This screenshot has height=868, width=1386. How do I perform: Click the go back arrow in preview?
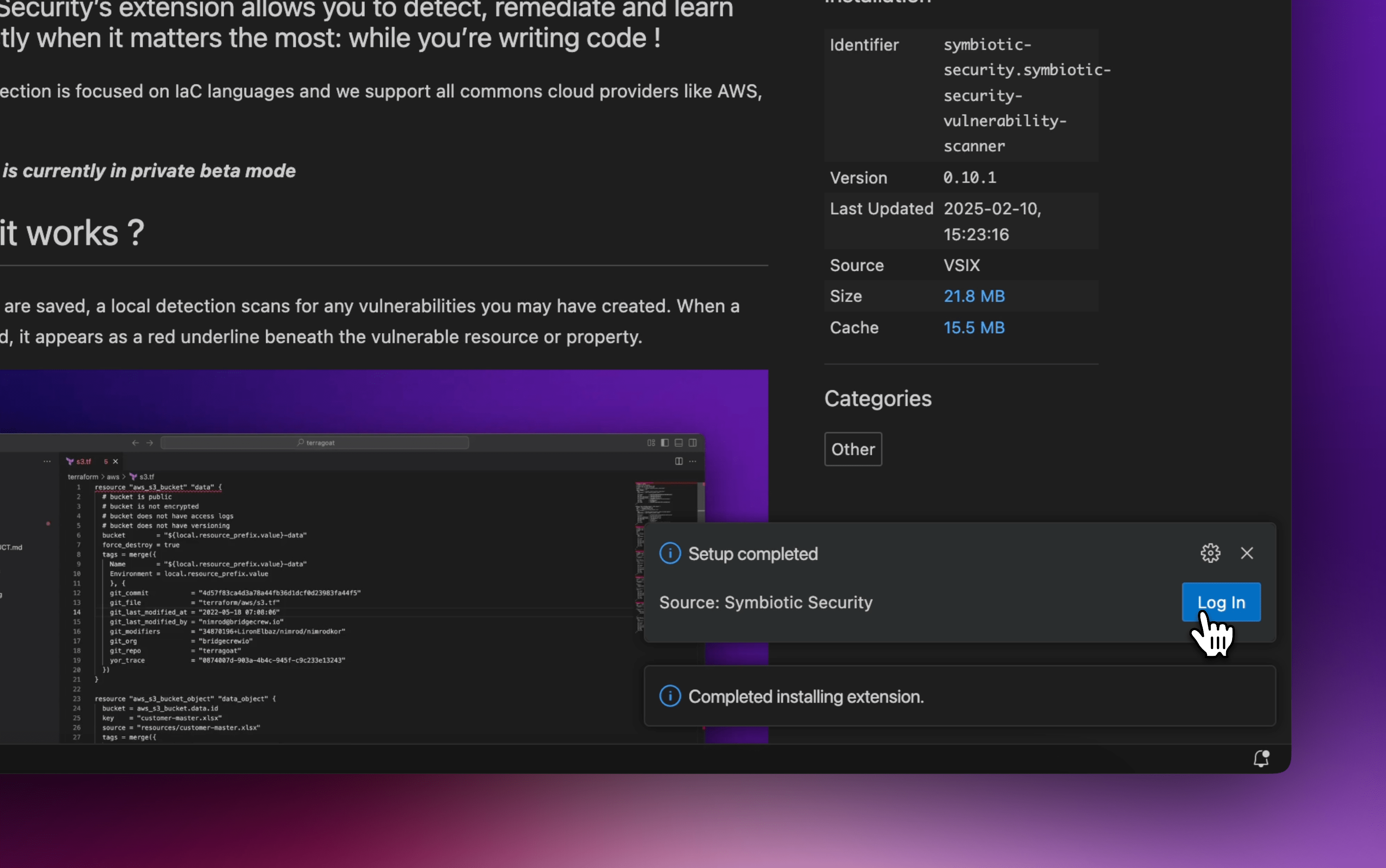click(135, 442)
